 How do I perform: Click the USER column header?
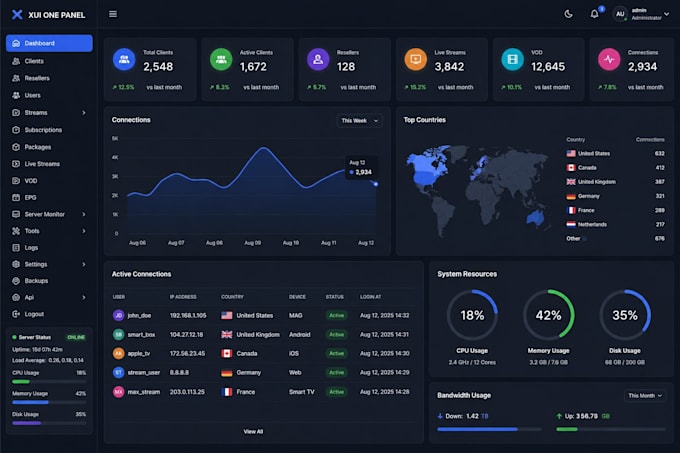click(x=119, y=297)
